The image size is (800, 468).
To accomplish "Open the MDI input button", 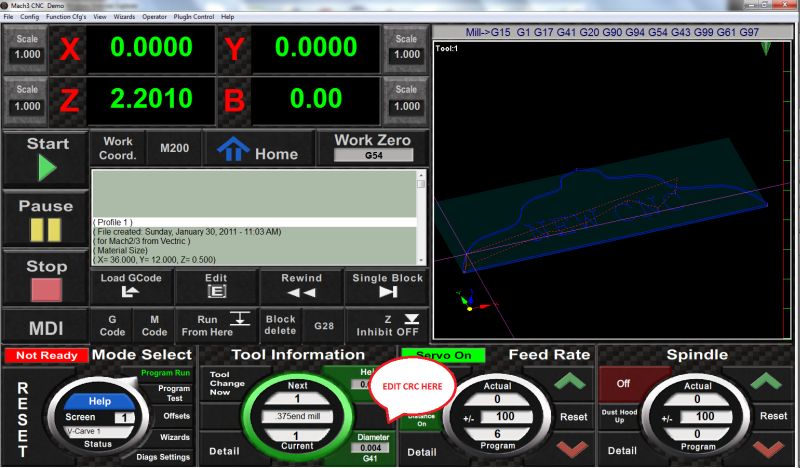I will (x=46, y=328).
